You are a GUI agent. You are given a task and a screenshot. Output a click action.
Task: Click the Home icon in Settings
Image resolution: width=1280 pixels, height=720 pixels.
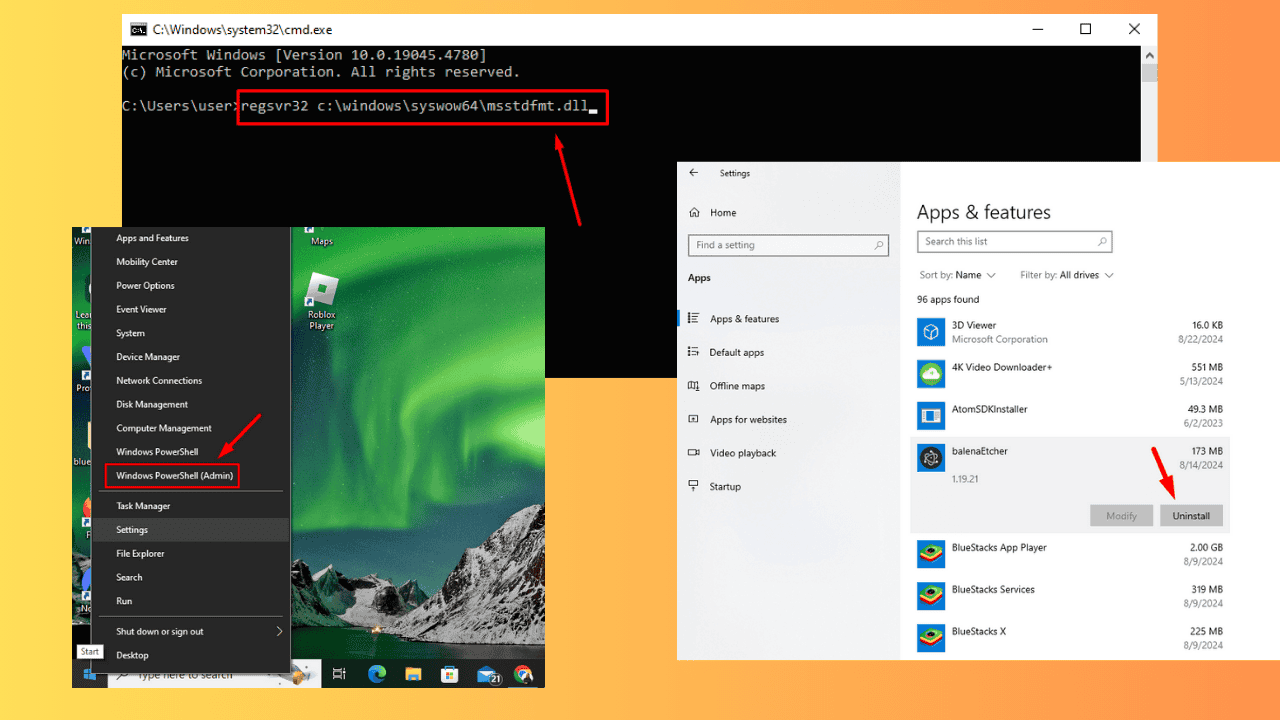pyautogui.click(x=695, y=212)
